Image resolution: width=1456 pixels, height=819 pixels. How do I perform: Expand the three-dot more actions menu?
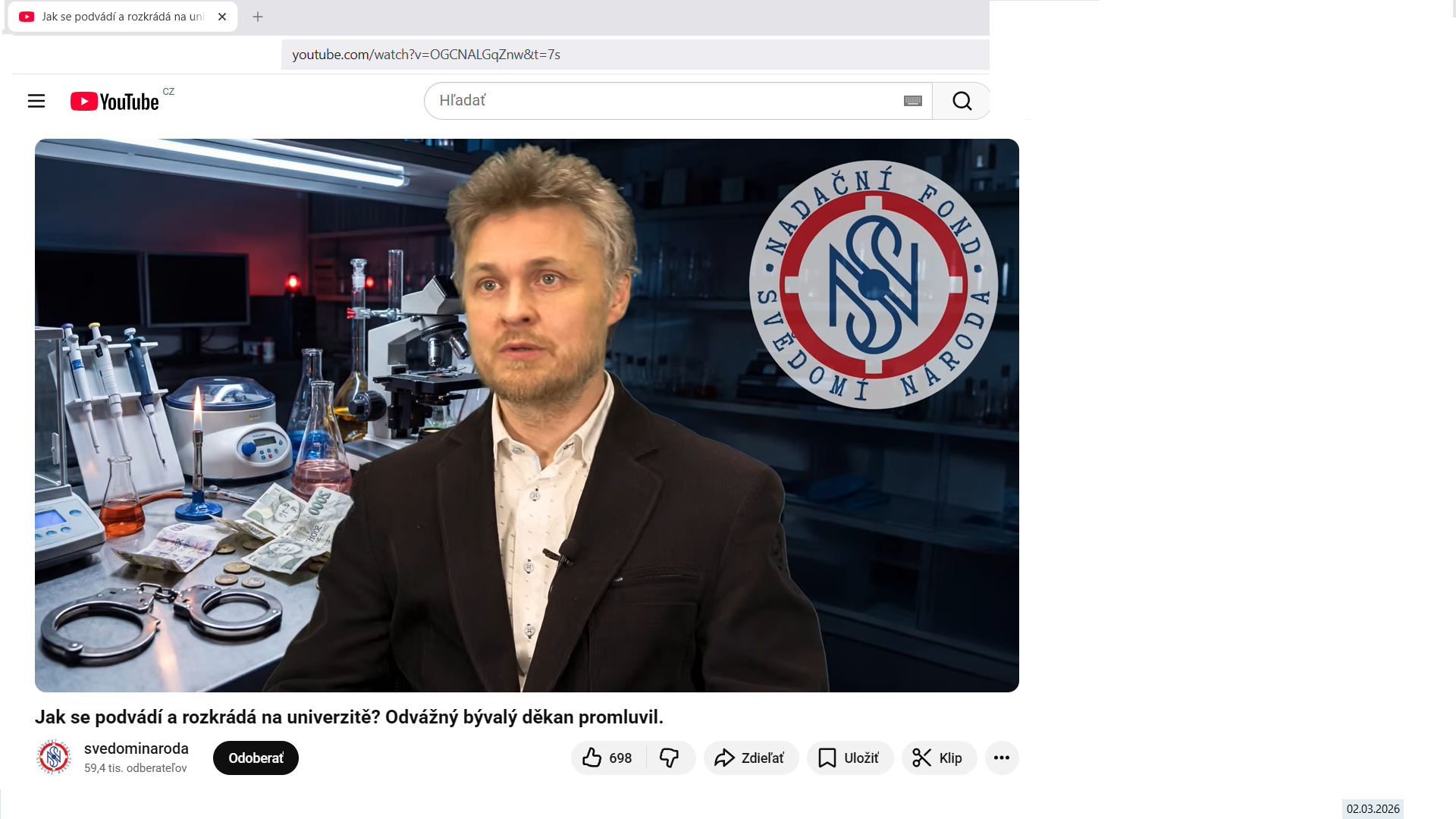pyautogui.click(x=1001, y=758)
